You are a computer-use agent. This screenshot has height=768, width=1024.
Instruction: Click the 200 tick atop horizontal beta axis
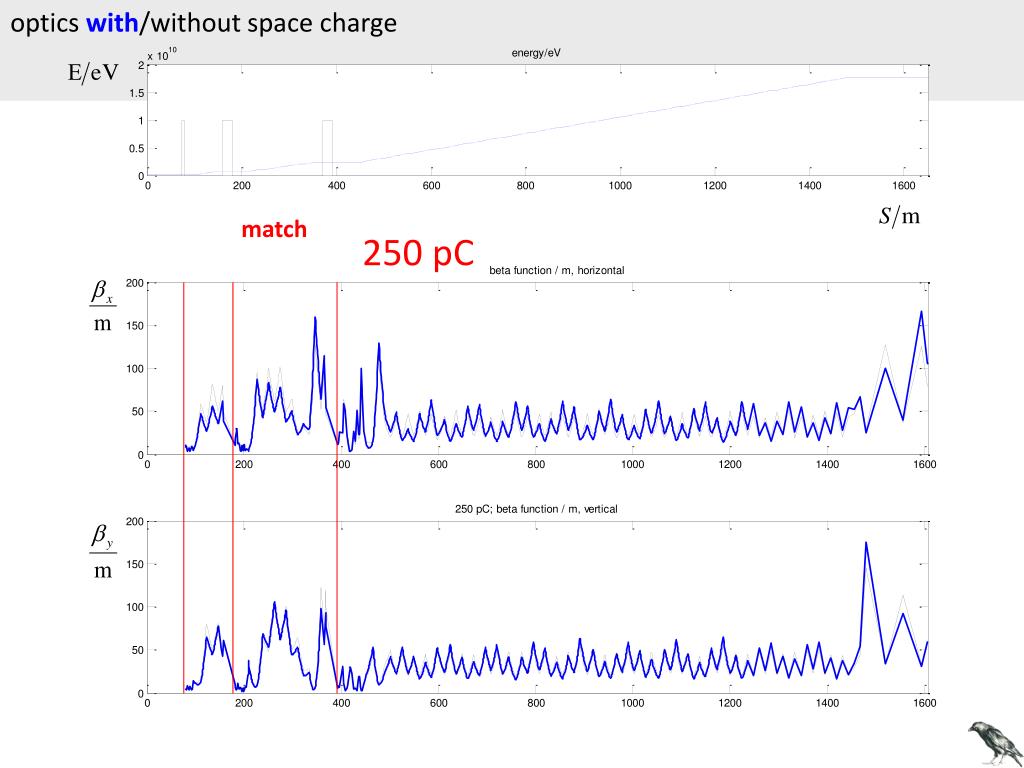135,283
